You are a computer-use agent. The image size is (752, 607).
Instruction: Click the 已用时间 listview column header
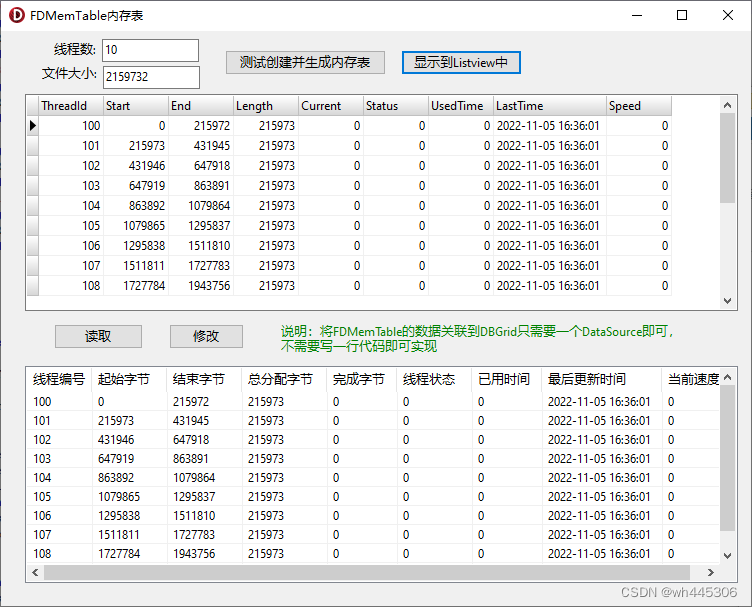(x=507, y=379)
